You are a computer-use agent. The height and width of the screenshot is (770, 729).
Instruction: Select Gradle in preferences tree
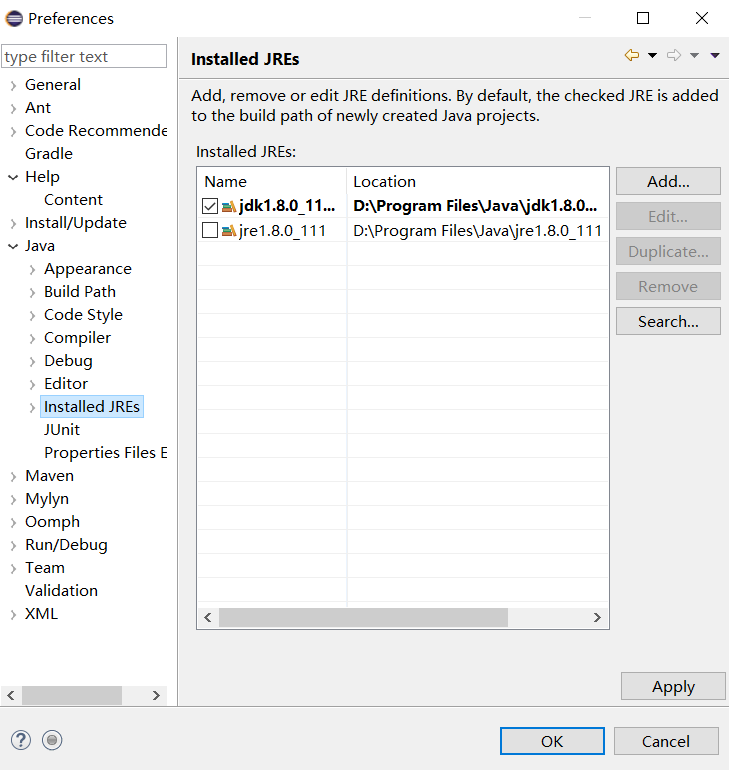tap(49, 154)
